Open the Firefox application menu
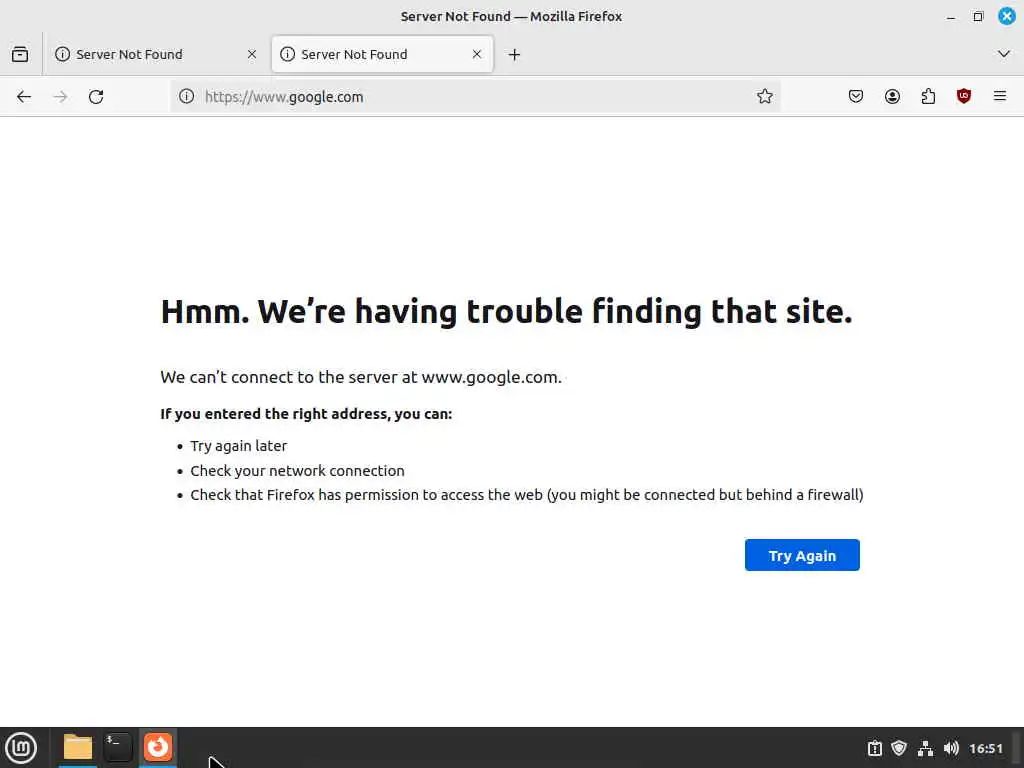The width and height of the screenshot is (1024, 768). pos(1000,97)
